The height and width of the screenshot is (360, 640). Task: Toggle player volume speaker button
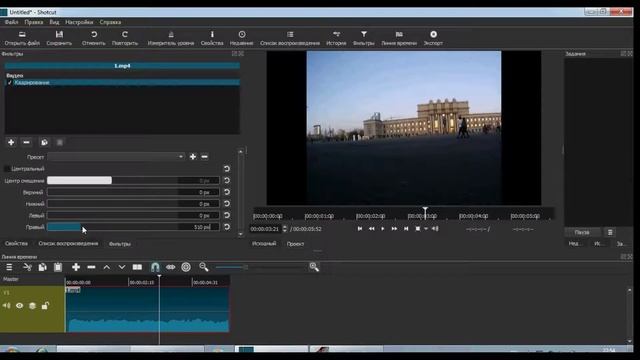[x=435, y=229]
